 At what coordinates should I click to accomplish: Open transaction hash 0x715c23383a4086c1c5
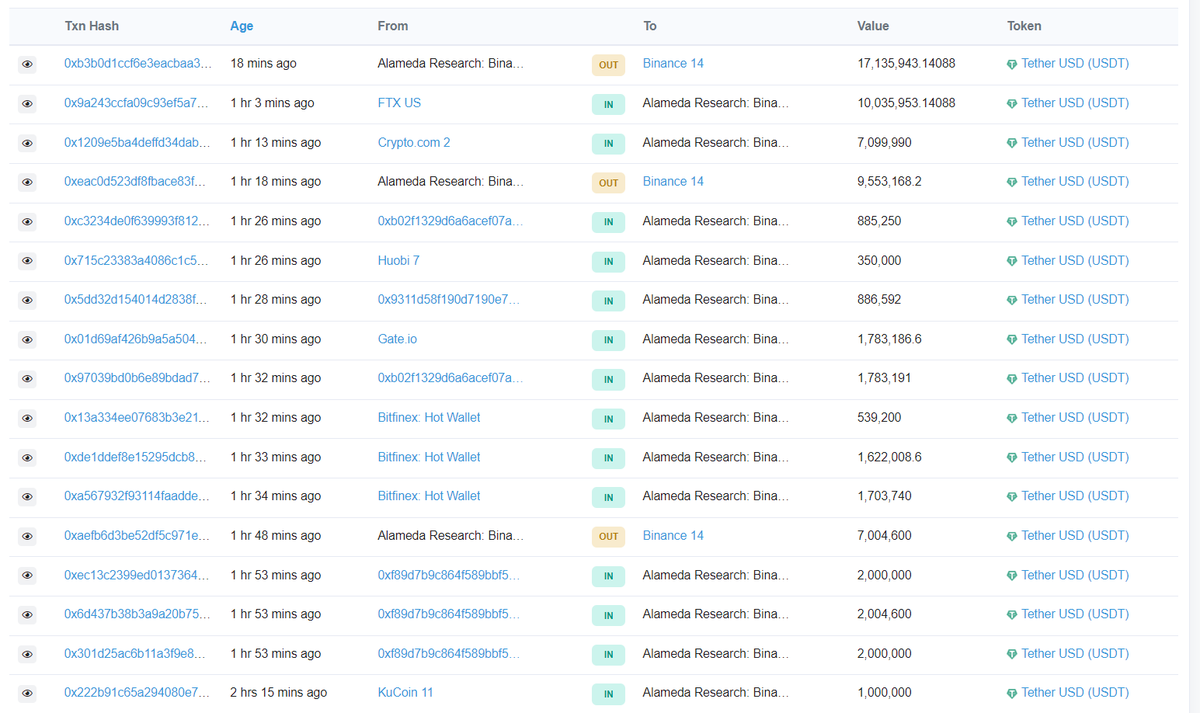coord(137,260)
